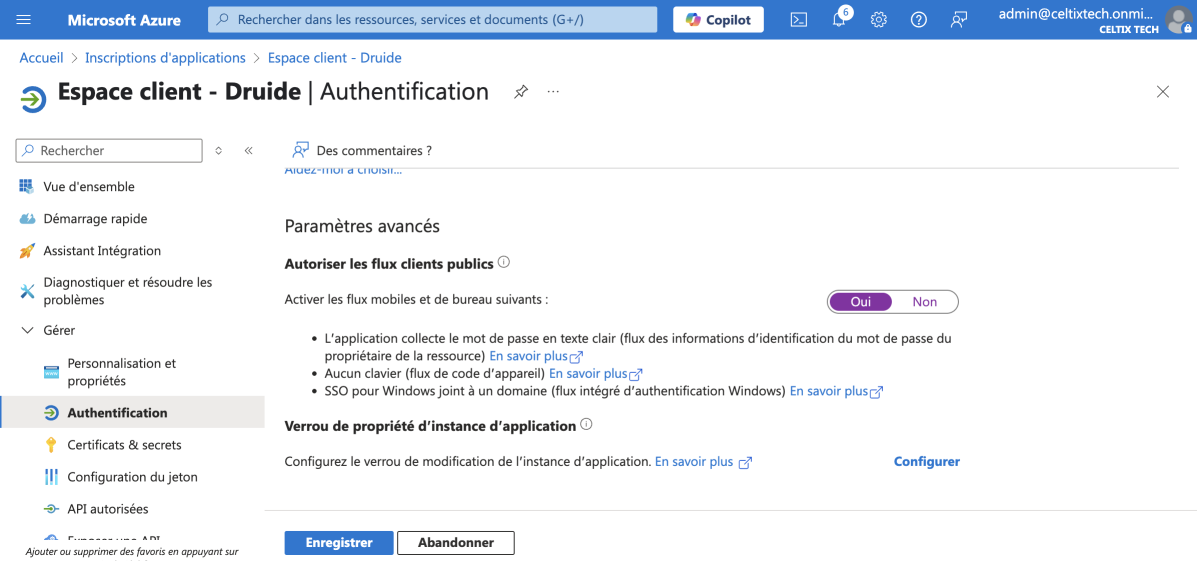Collapse the Gérer section in sidebar

click(x=27, y=331)
